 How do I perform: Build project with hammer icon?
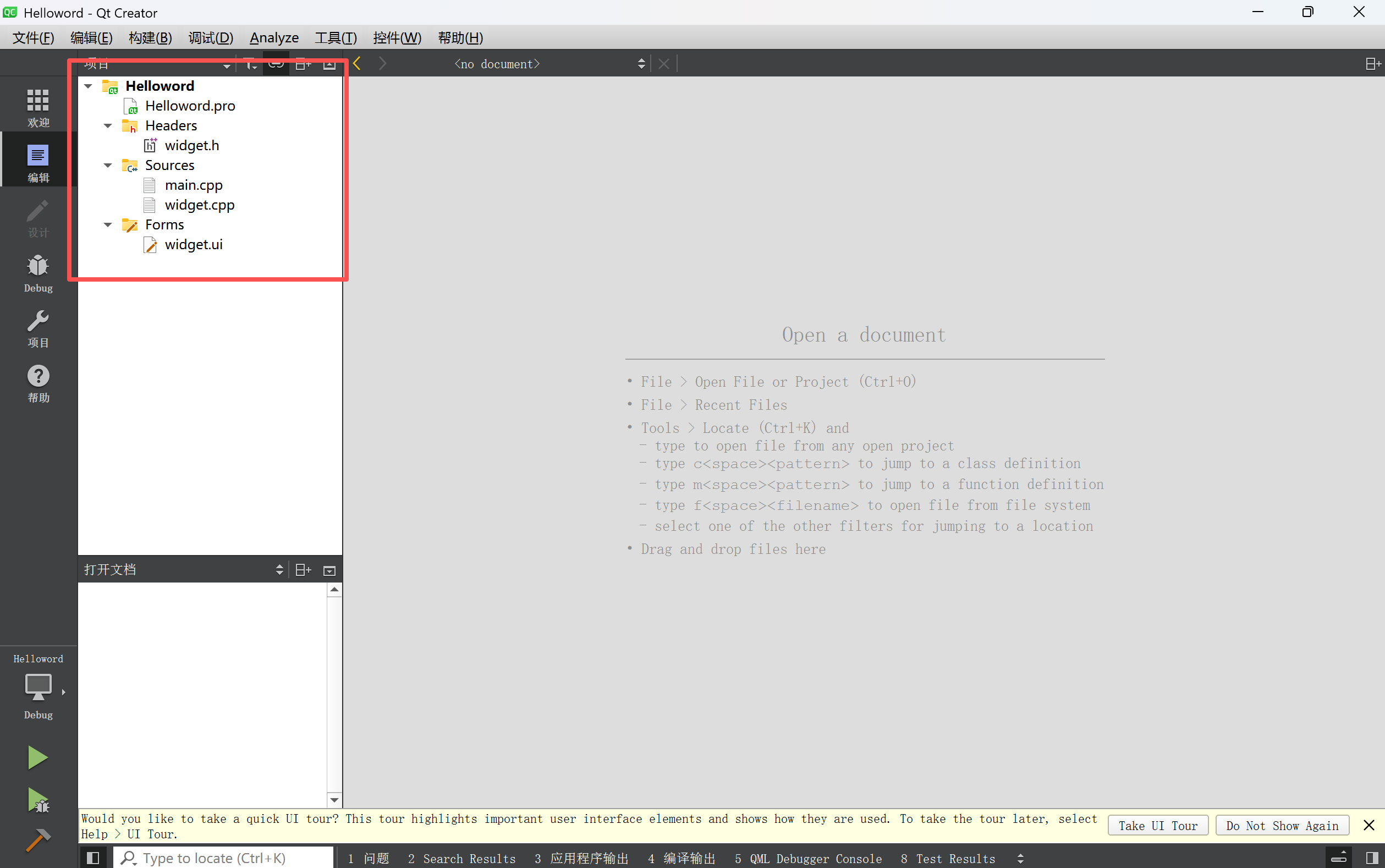38,840
